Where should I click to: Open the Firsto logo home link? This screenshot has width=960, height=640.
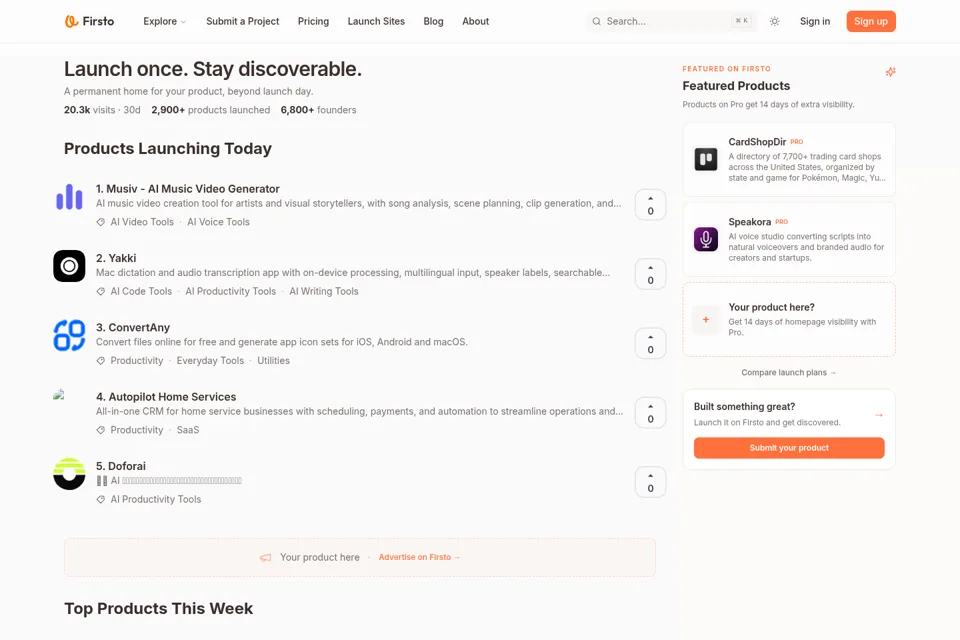tap(89, 21)
